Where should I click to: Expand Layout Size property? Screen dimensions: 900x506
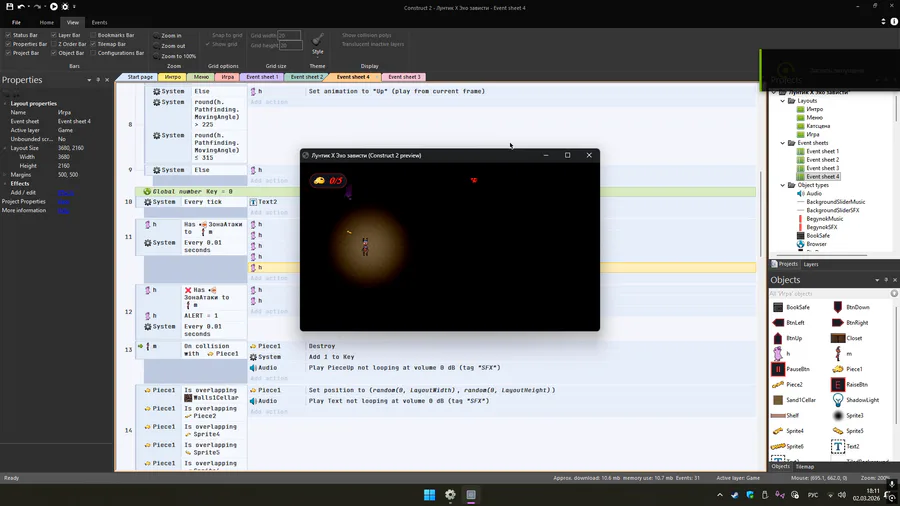point(5,148)
